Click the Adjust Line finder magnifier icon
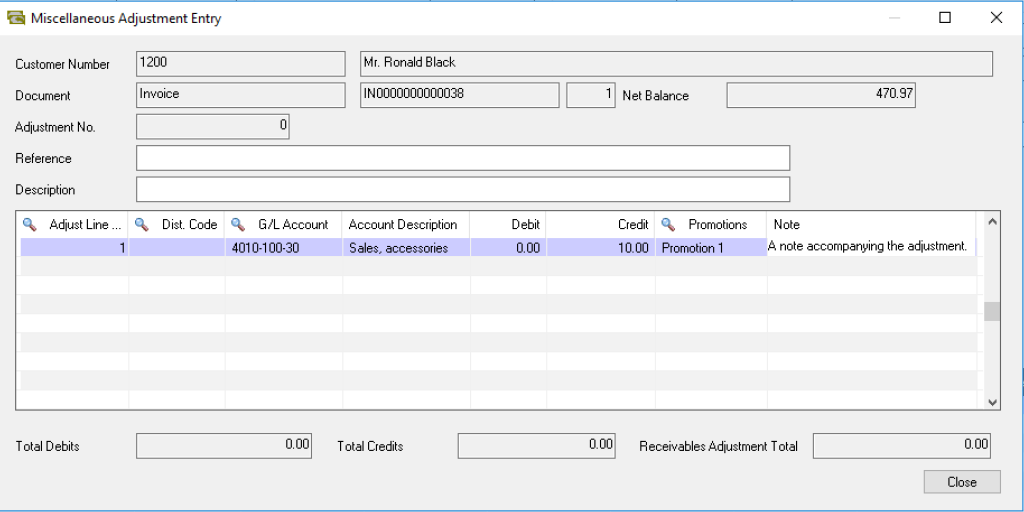The image size is (1024, 512). (x=29, y=225)
